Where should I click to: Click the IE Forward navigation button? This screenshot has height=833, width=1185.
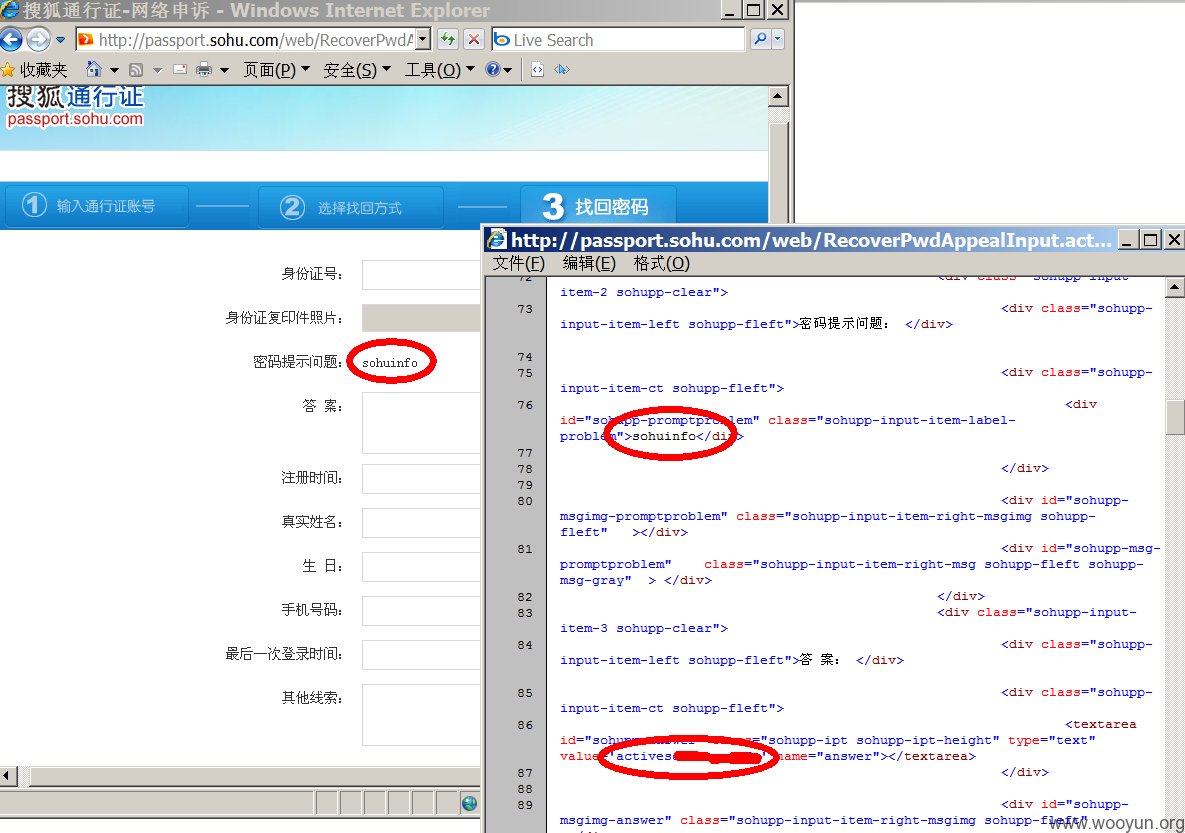tap(38, 39)
